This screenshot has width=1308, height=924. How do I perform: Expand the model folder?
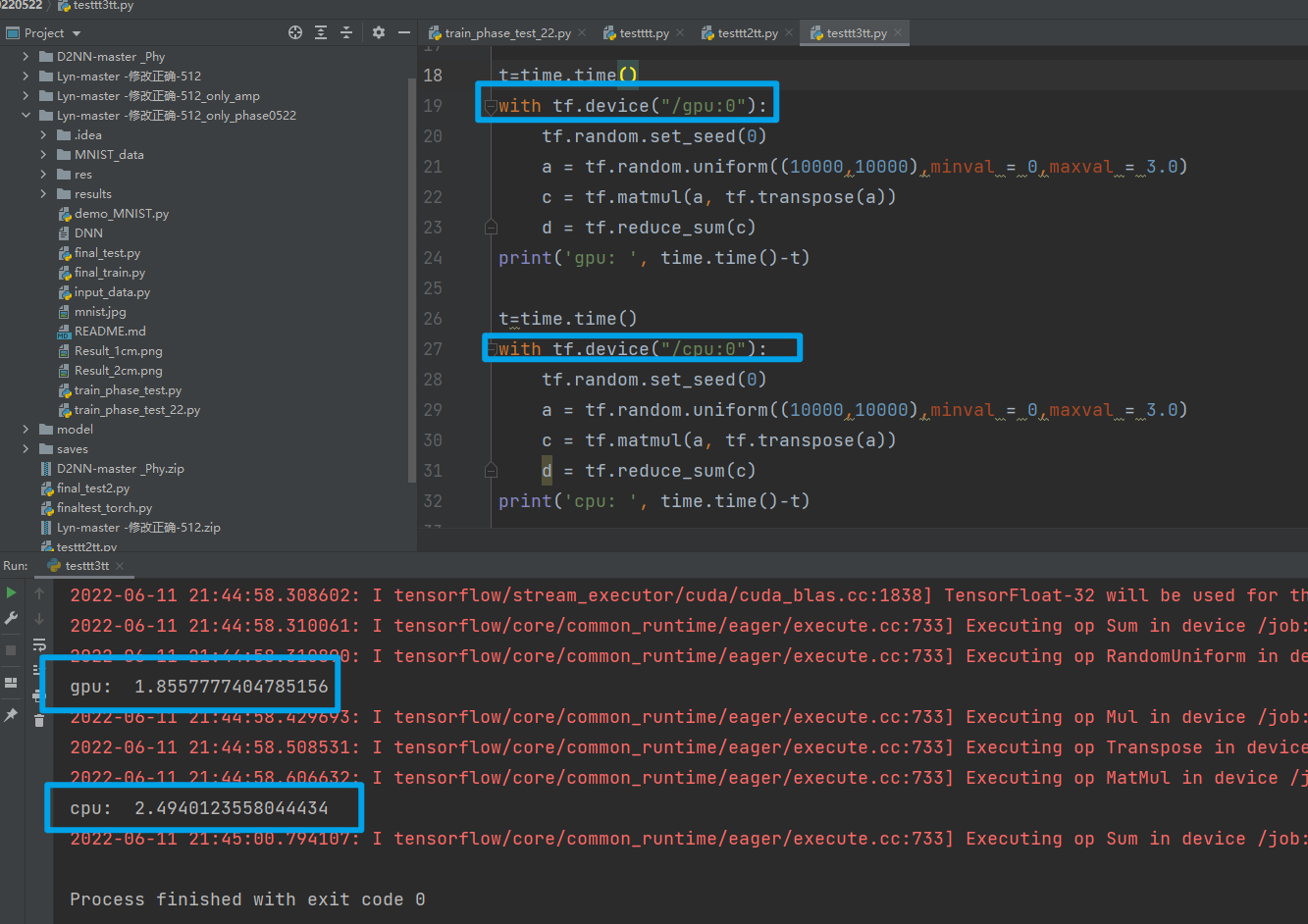coord(26,430)
